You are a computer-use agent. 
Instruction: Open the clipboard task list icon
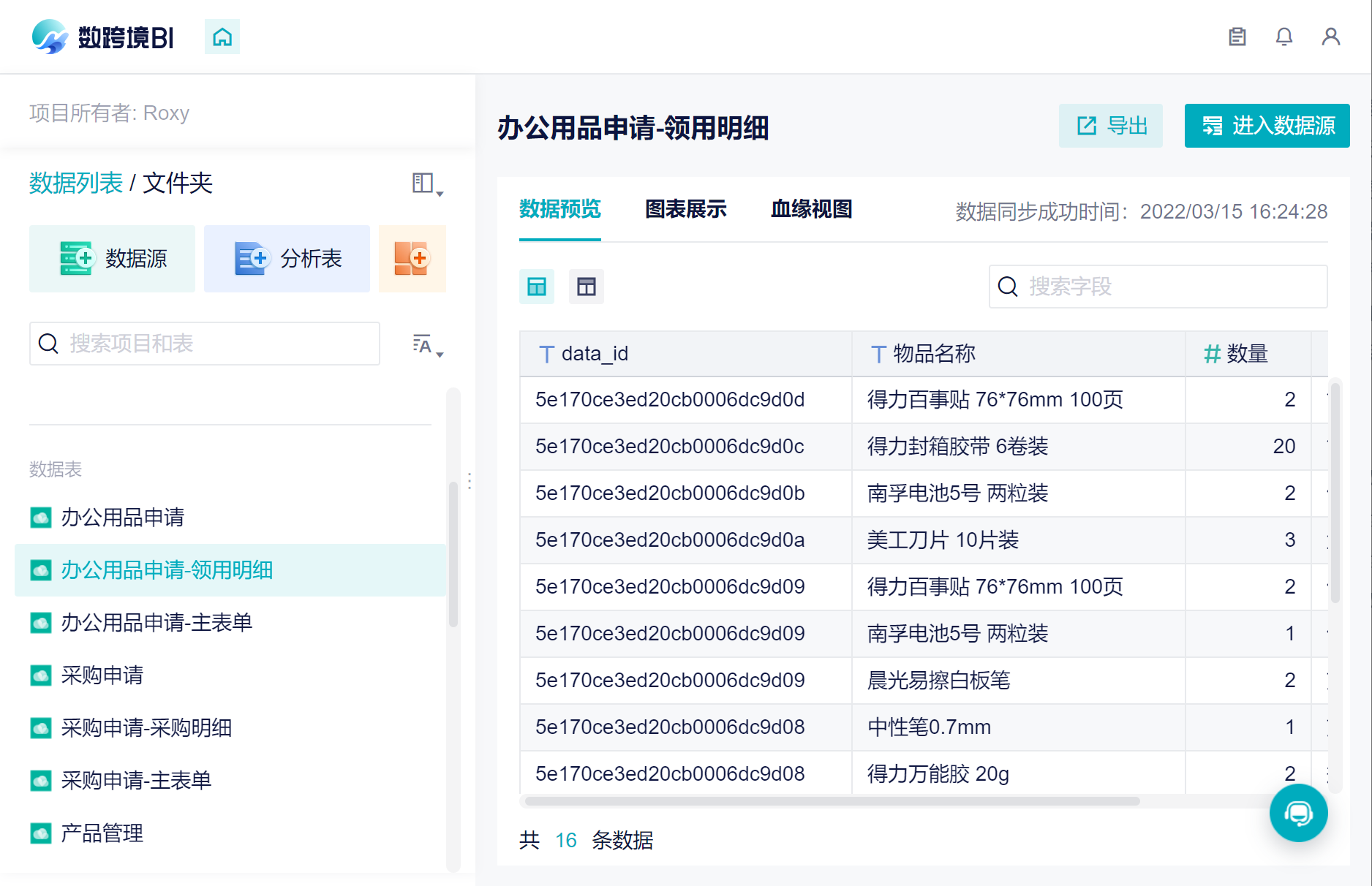tap(1237, 37)
